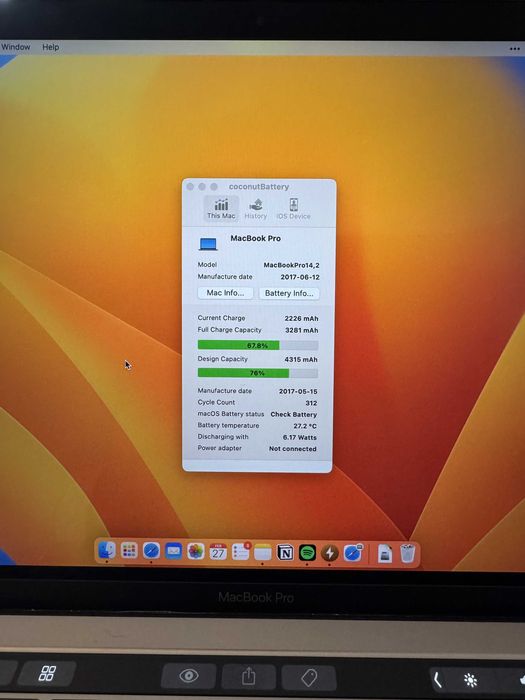Open Calendar showing 27 in the Dock

218,552
